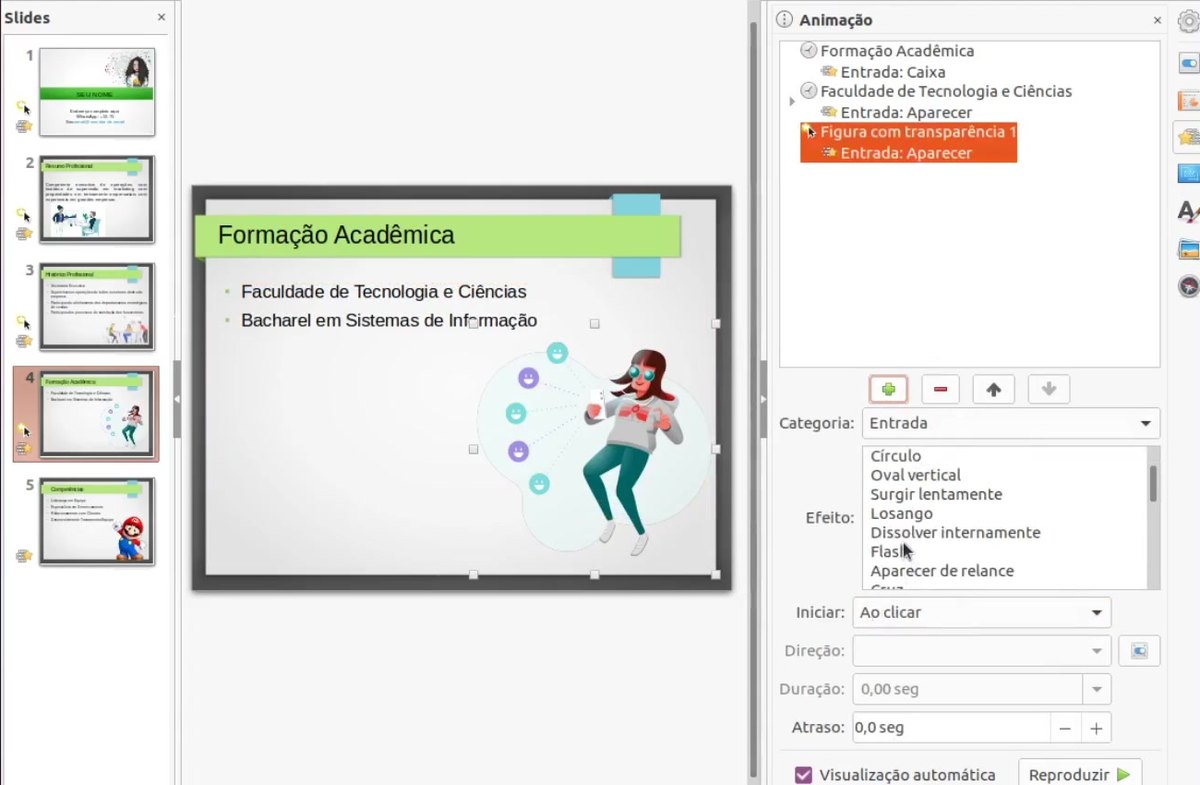Decrease Atraso with the minus button
The image size is (1200, 785).
(x=1065, y=728)
